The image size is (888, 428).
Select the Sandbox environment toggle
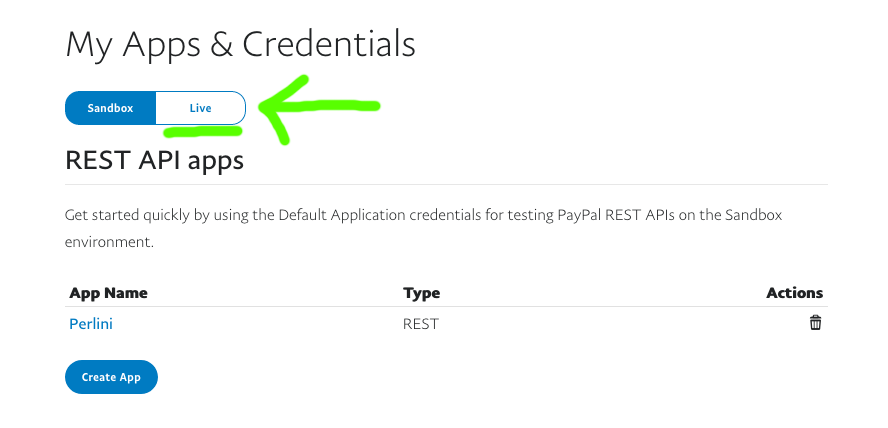110,108
